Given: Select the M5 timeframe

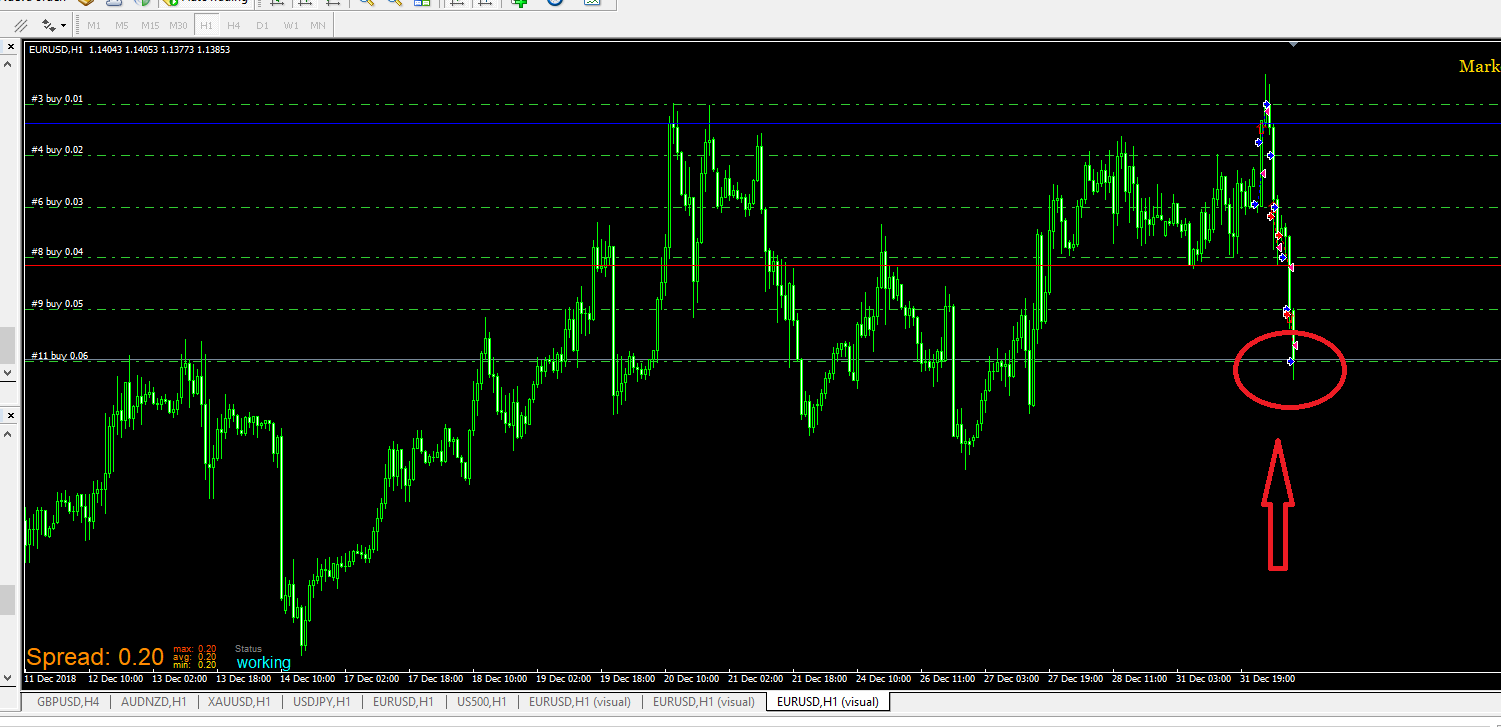Looking at the screenshot, I should click(121, 24).
